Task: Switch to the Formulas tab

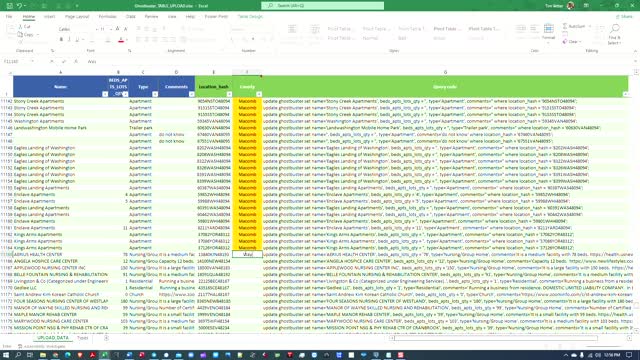Action: 108,17
